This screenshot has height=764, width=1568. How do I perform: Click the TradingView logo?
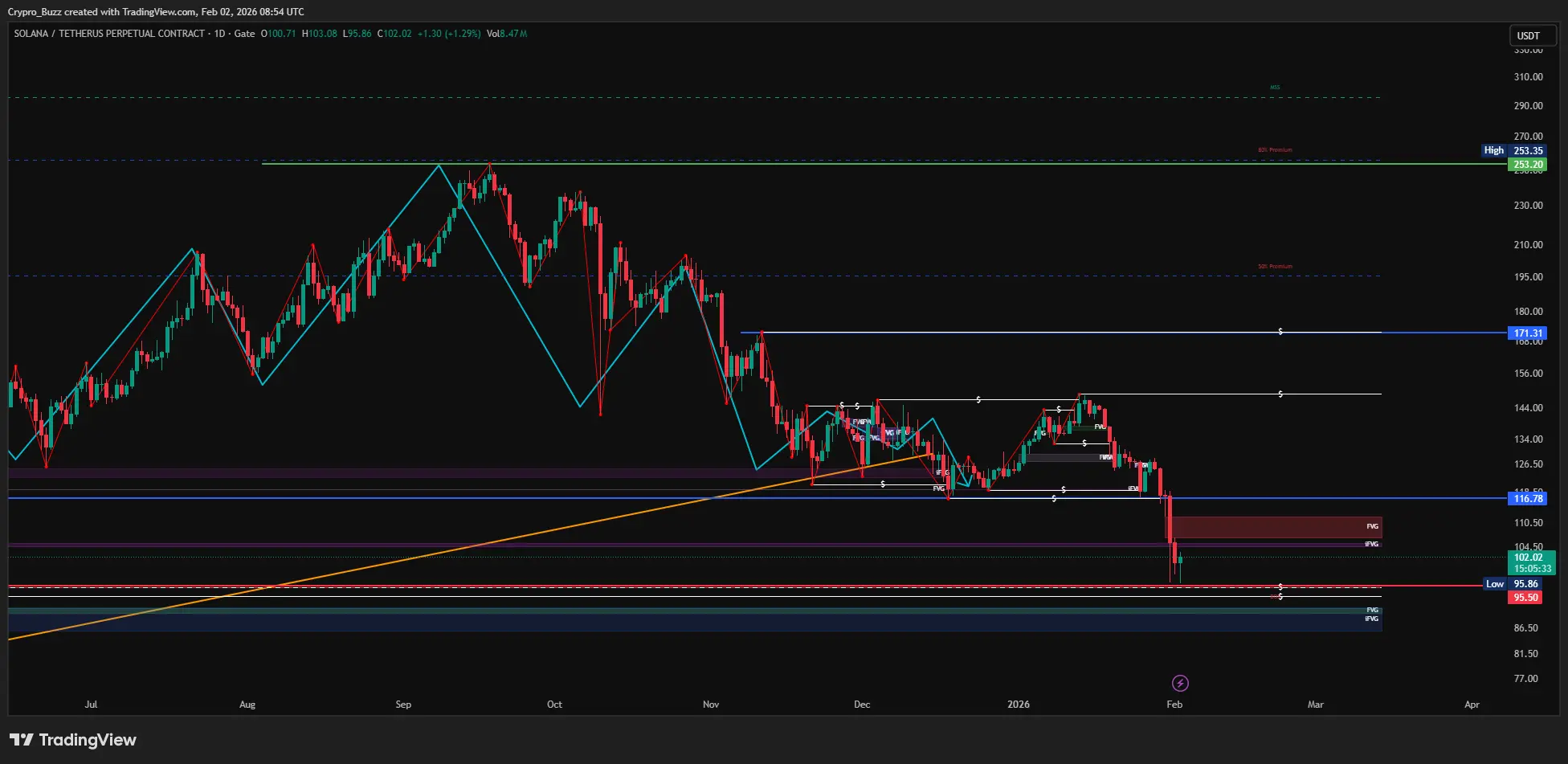[x=73, y=740]
